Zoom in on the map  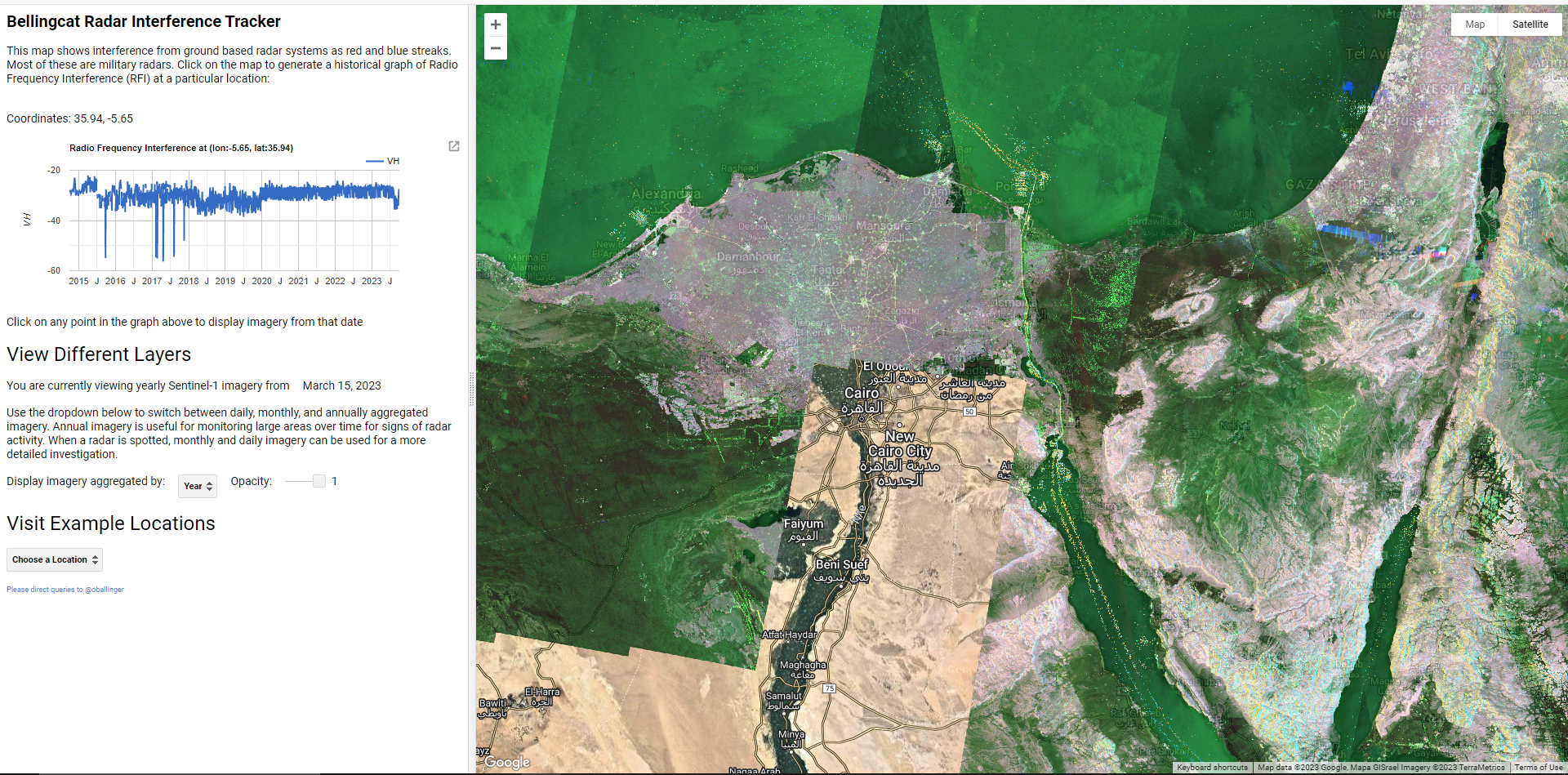tap(495, 25)
